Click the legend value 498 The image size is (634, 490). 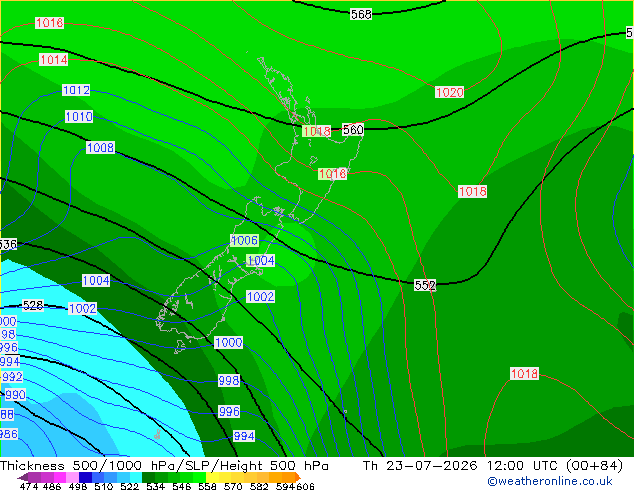(x=78, y=486)
